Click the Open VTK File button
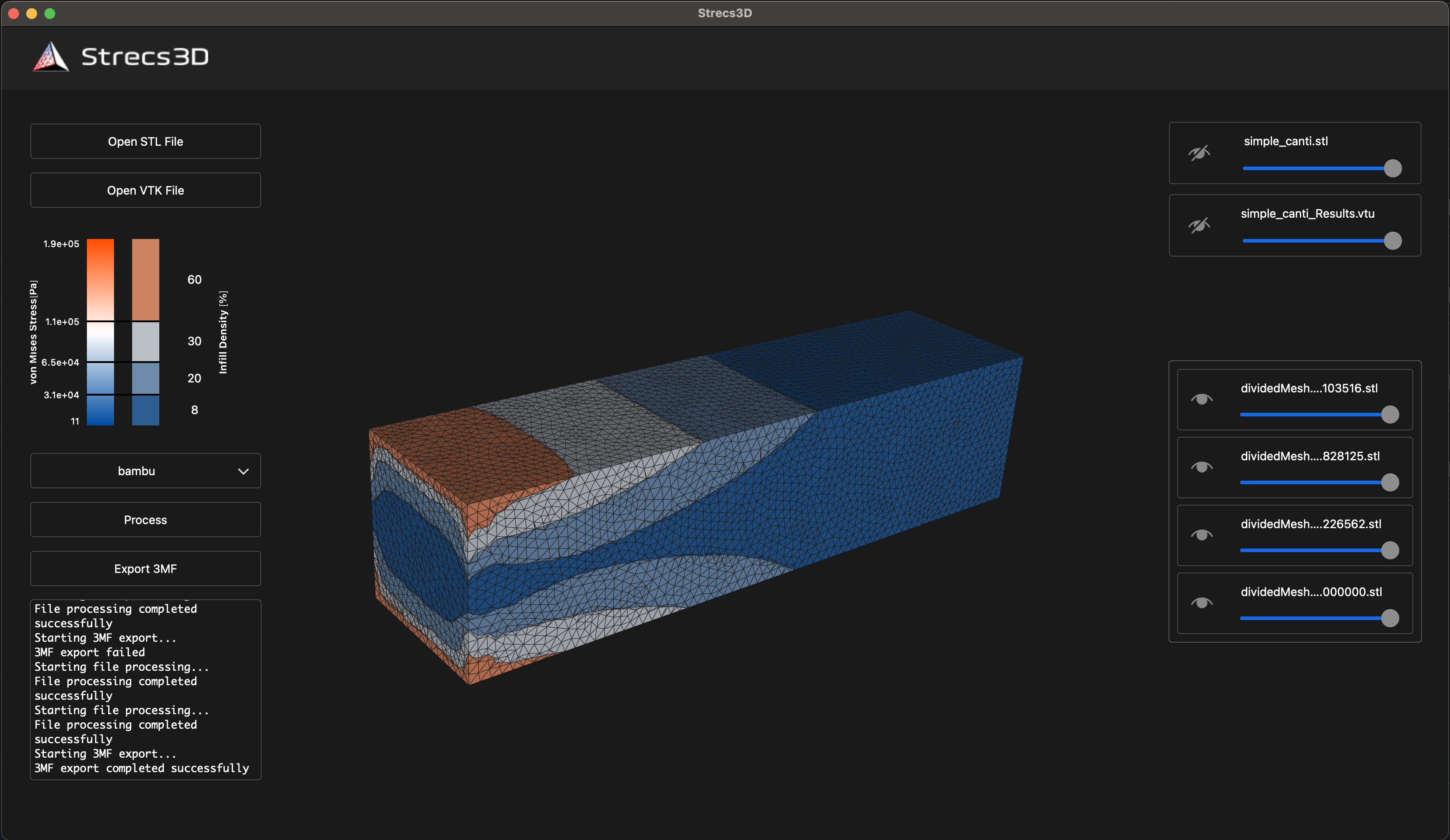Viewport: 1450px width, 840px height. [x=146, y=190]
